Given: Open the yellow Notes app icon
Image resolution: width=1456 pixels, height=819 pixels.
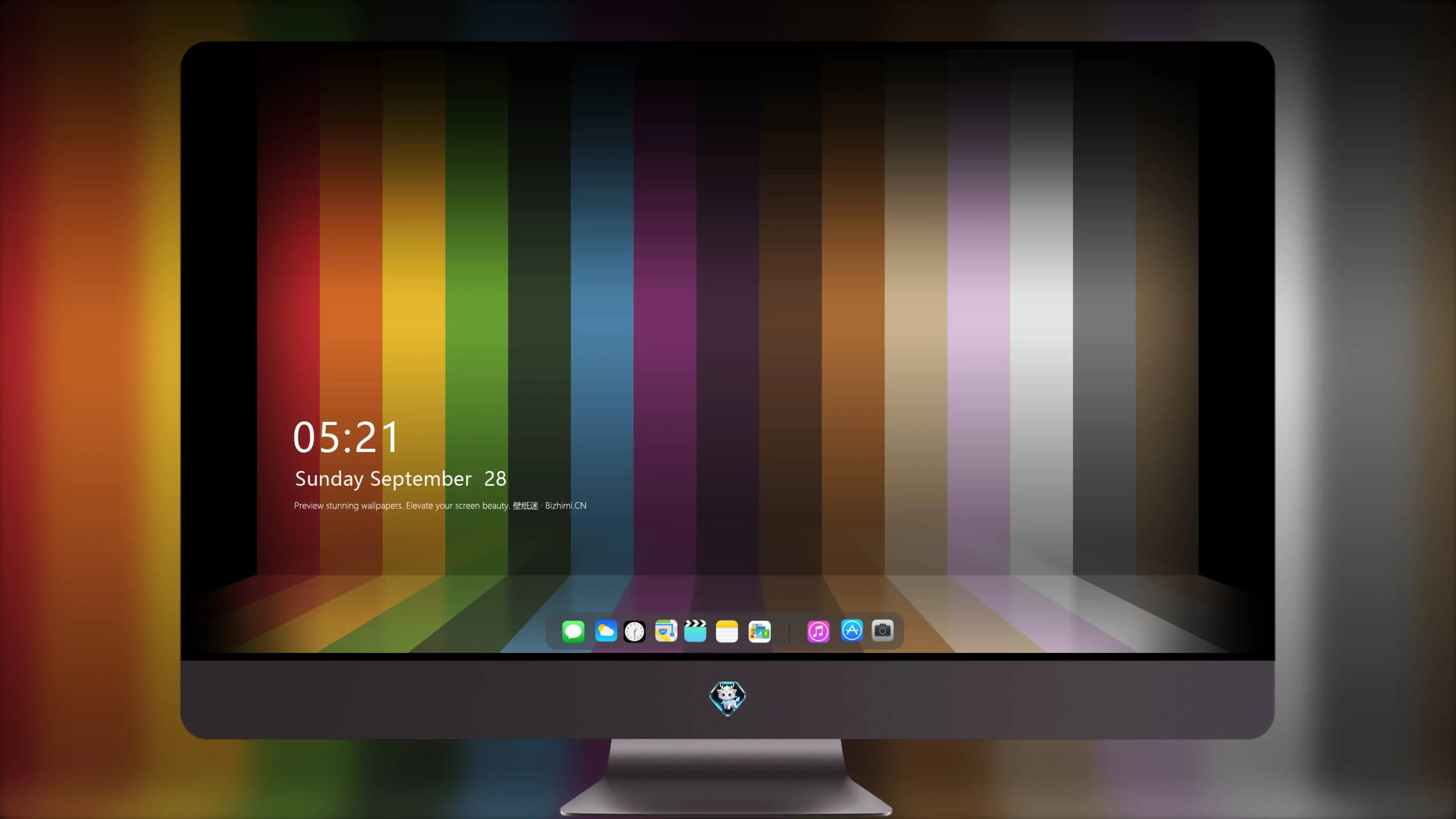Looking at the screenshot, I should tap(727, 631).
